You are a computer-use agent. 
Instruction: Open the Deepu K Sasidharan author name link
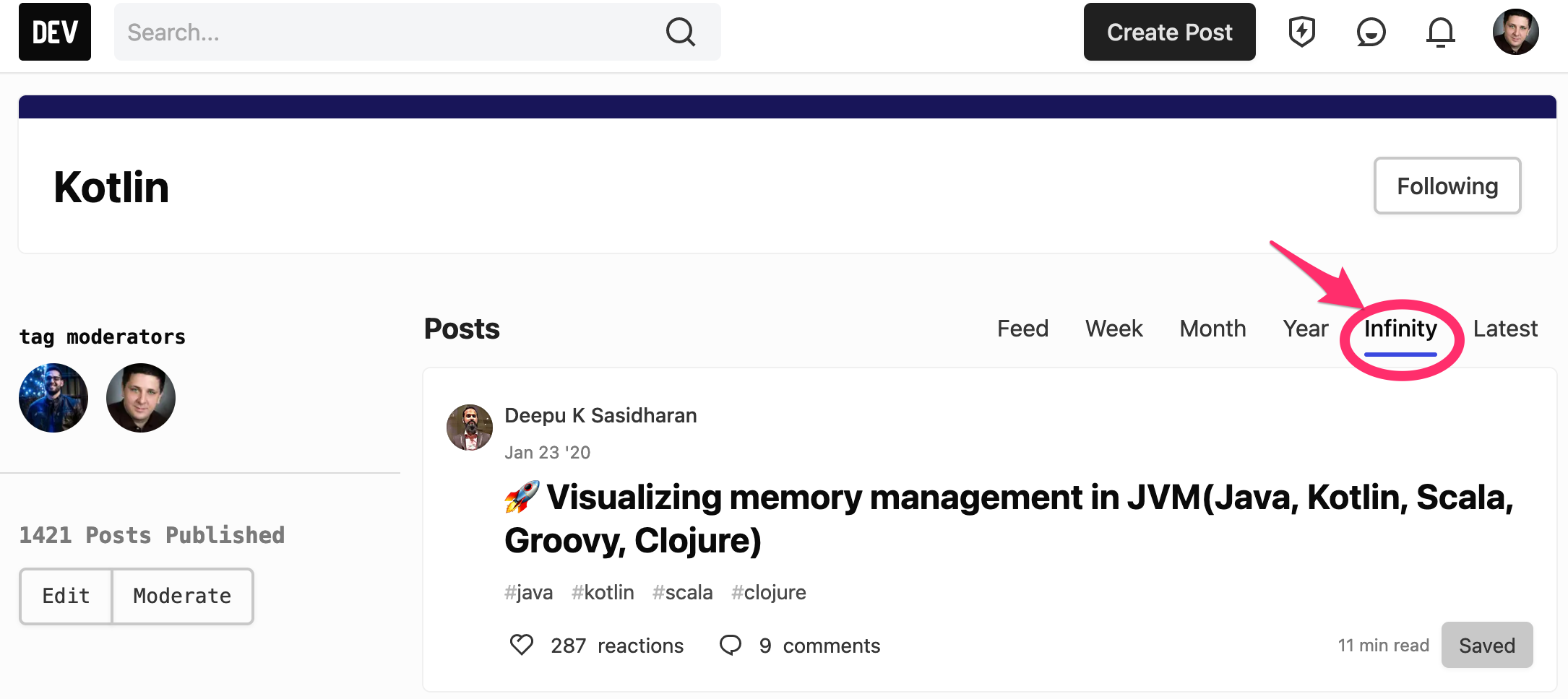600,415
